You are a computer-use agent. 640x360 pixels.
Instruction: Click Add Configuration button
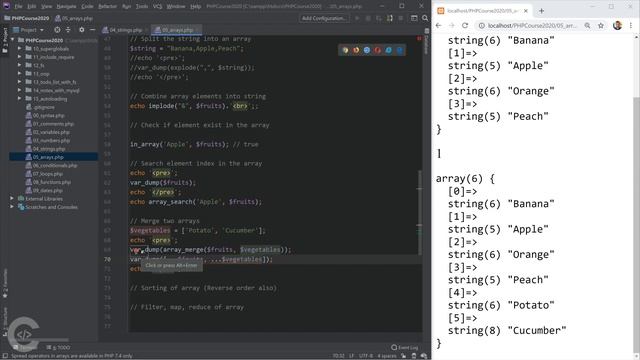pos(324,18)
